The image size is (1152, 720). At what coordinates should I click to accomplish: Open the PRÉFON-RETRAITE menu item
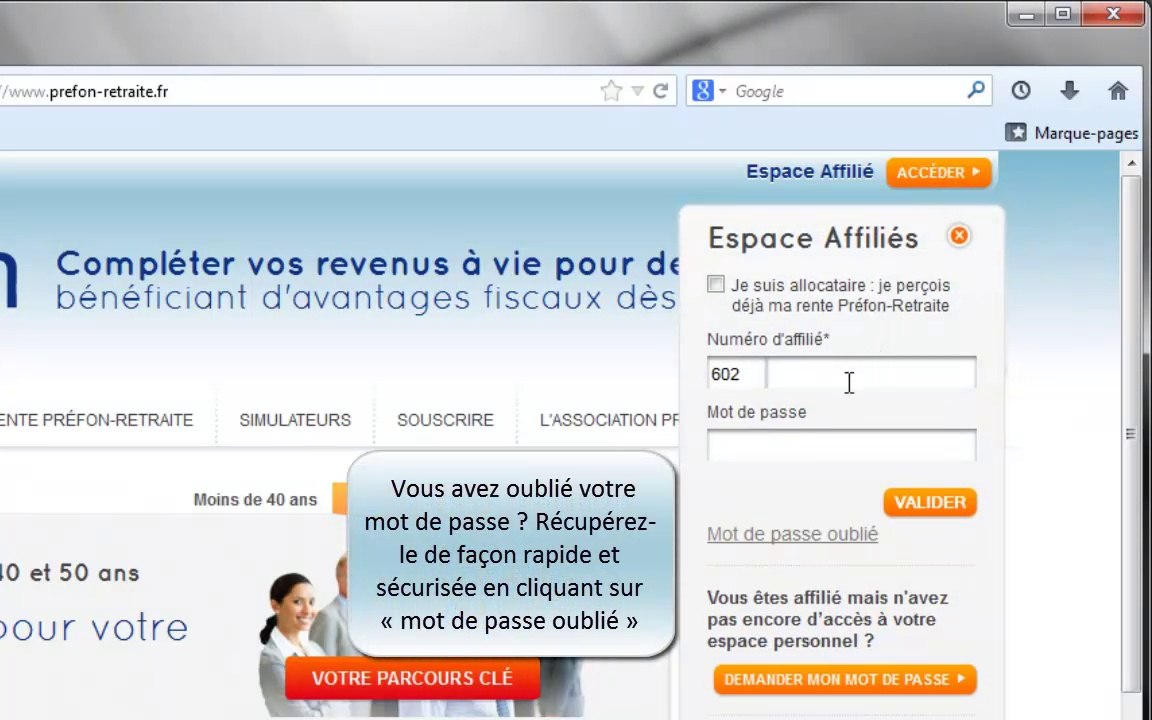coord(96,420)
